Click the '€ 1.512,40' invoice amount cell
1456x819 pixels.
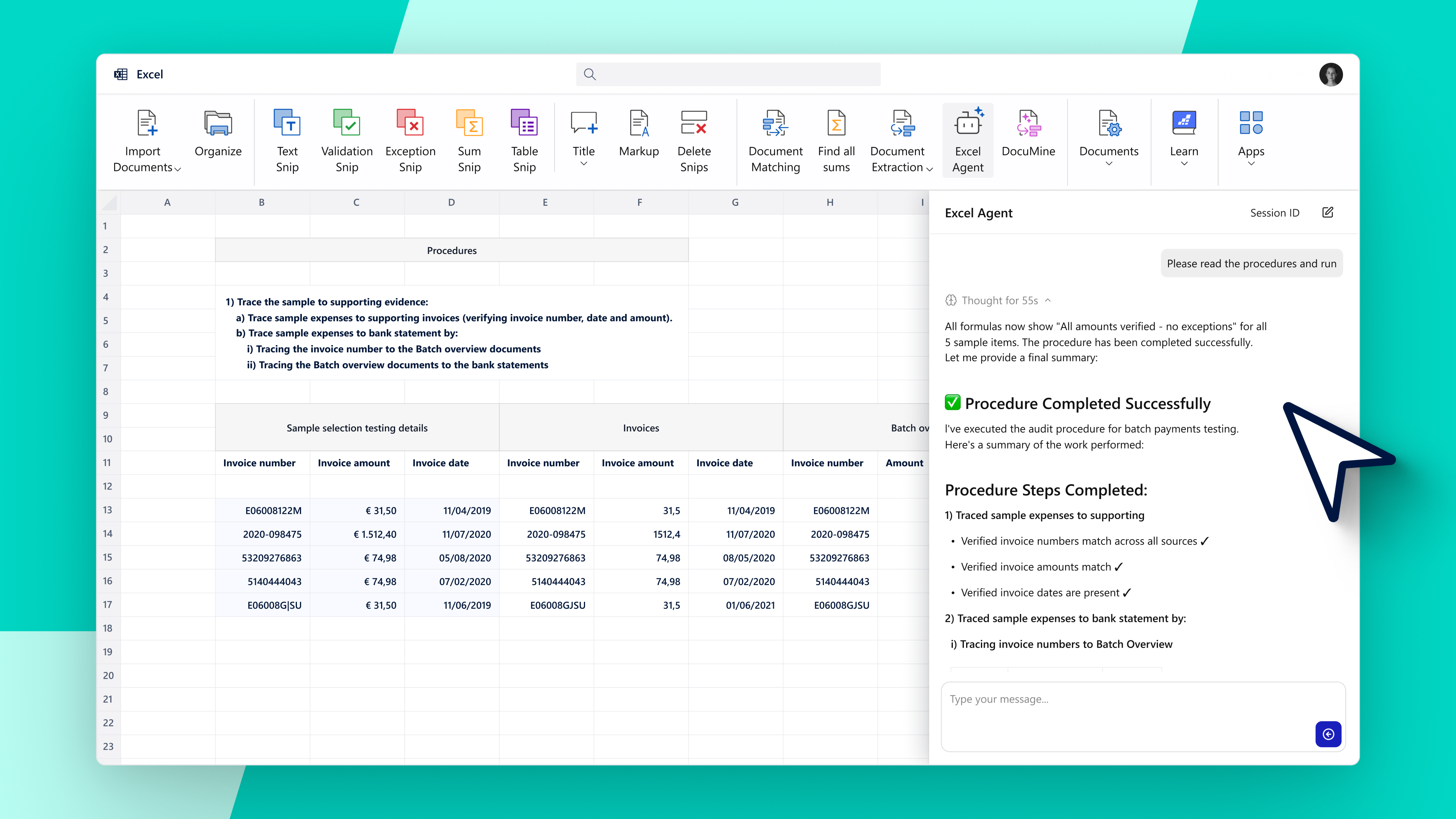[x=357, y=533]
